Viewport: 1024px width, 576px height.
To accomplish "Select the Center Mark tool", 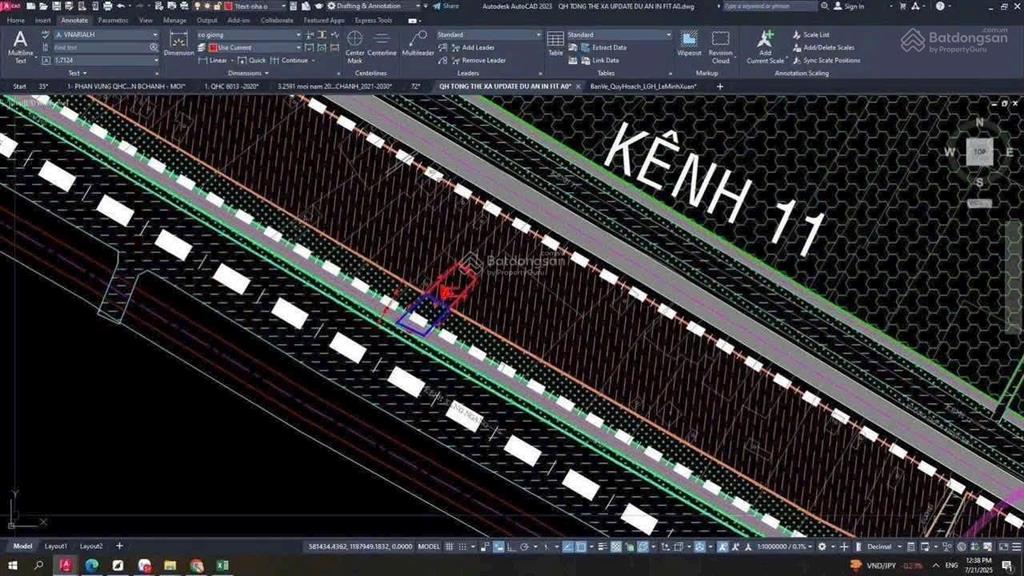I will pyautogui.click(x=355, y=47).
